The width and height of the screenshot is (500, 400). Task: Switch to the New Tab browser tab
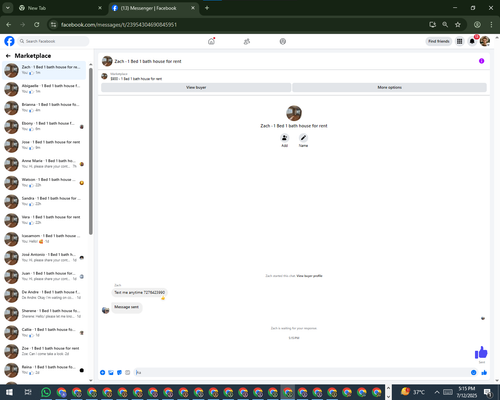click(x=60, y=8)
